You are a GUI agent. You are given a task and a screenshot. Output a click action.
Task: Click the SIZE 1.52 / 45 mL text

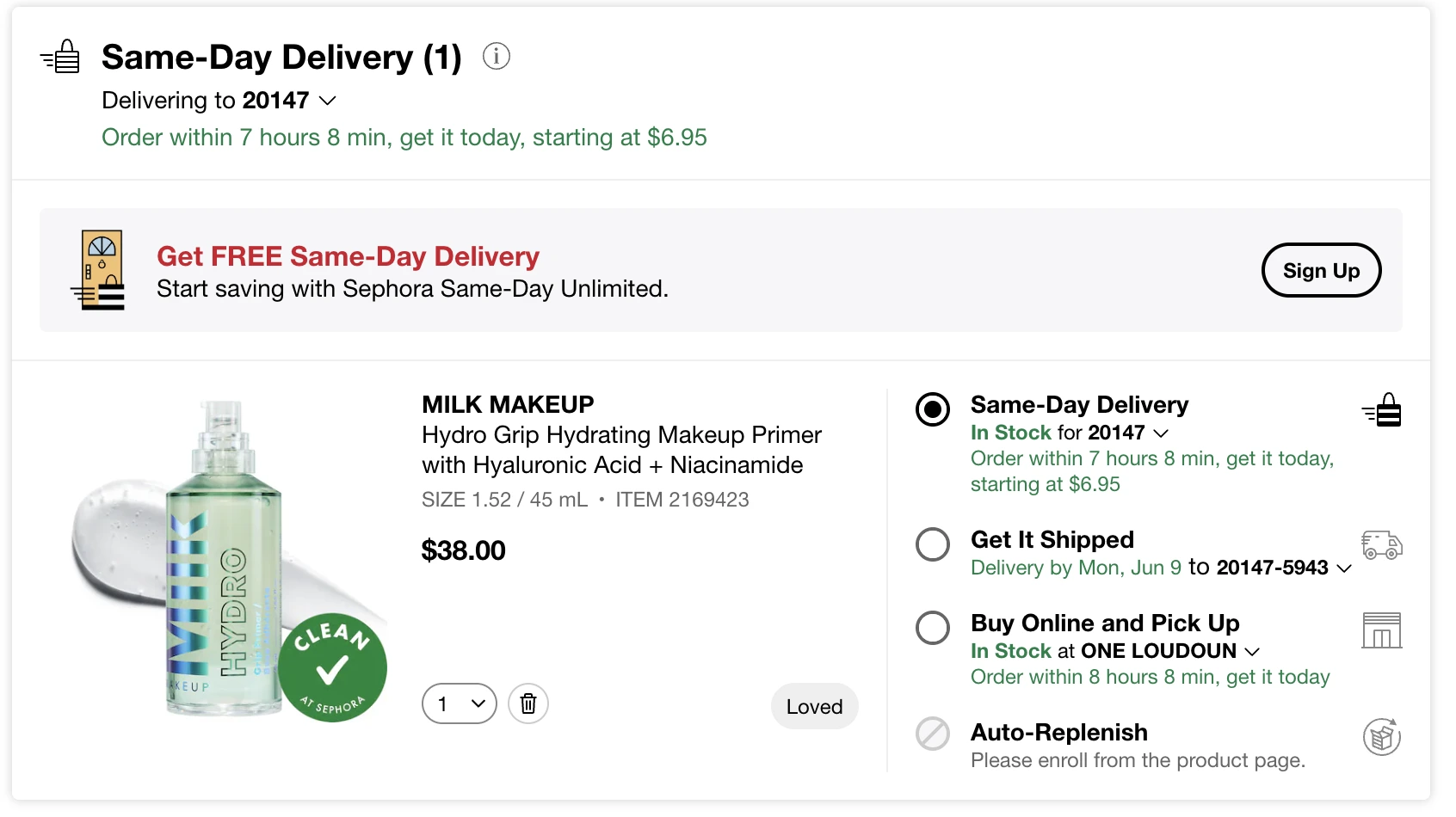click(x=504, y=500)
